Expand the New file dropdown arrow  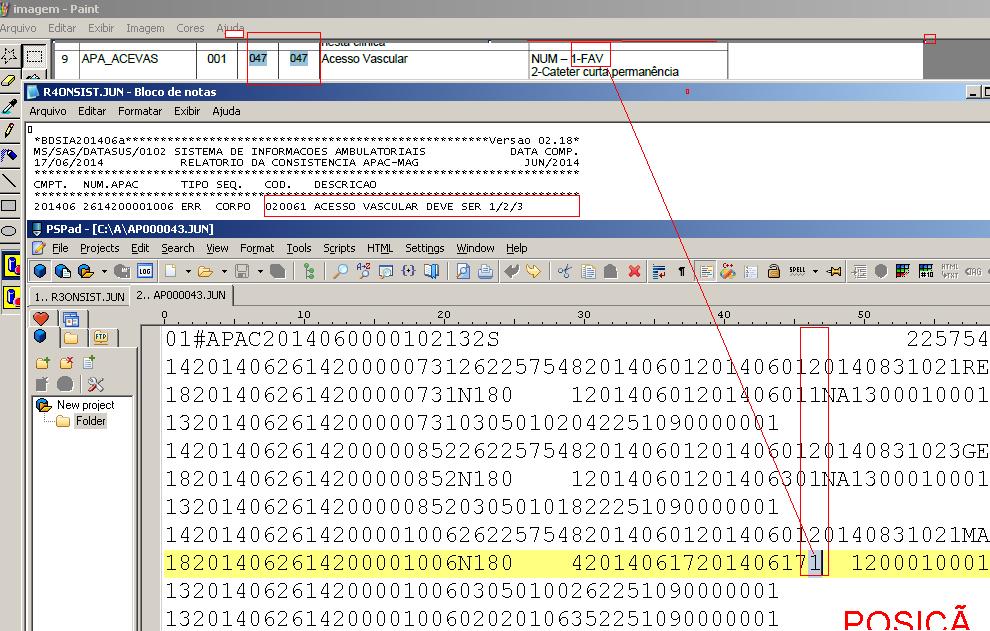tap(188, 272)
